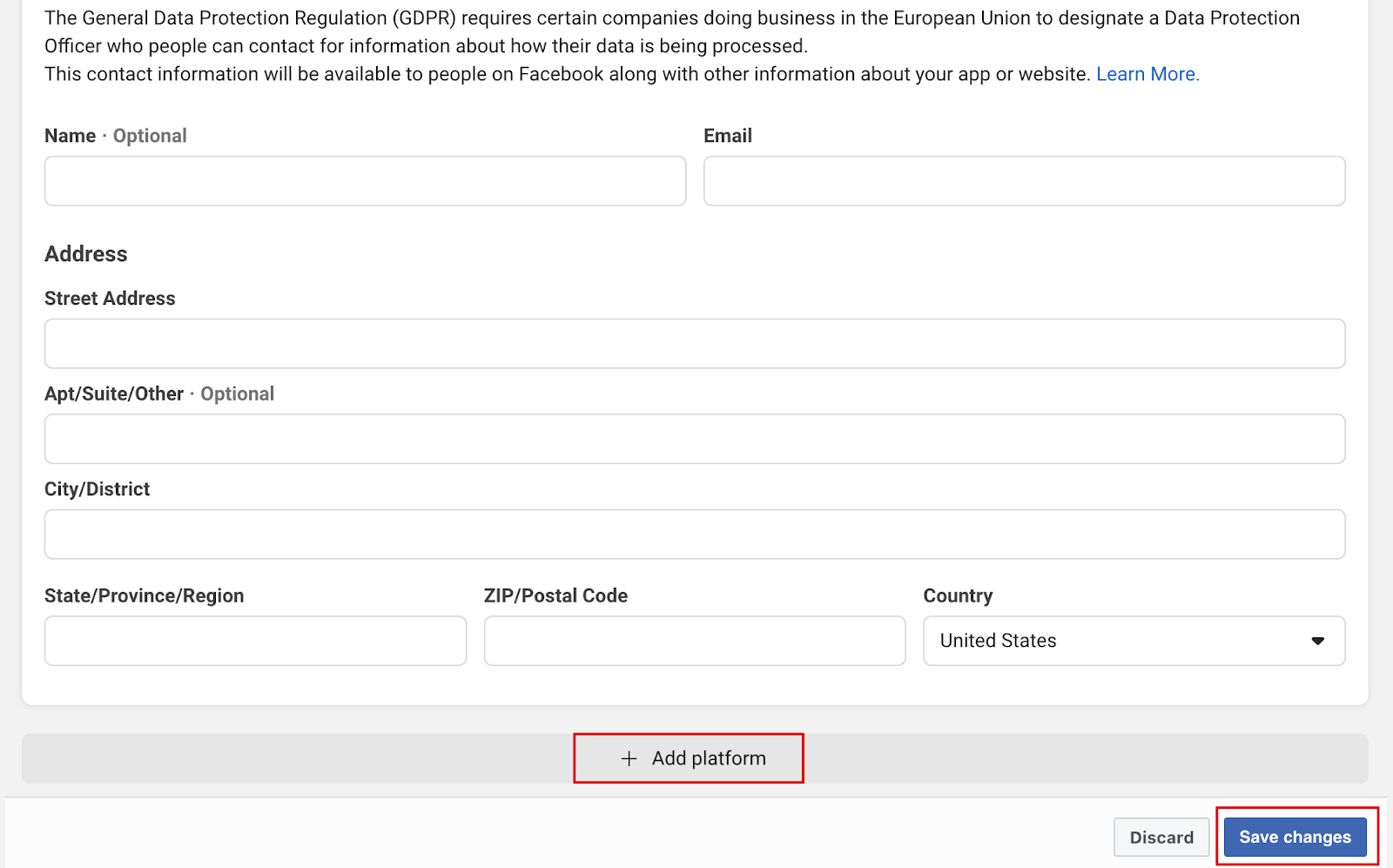
Task: Click the City/District label
Action: pyautogui.click(x=97, y=489)
